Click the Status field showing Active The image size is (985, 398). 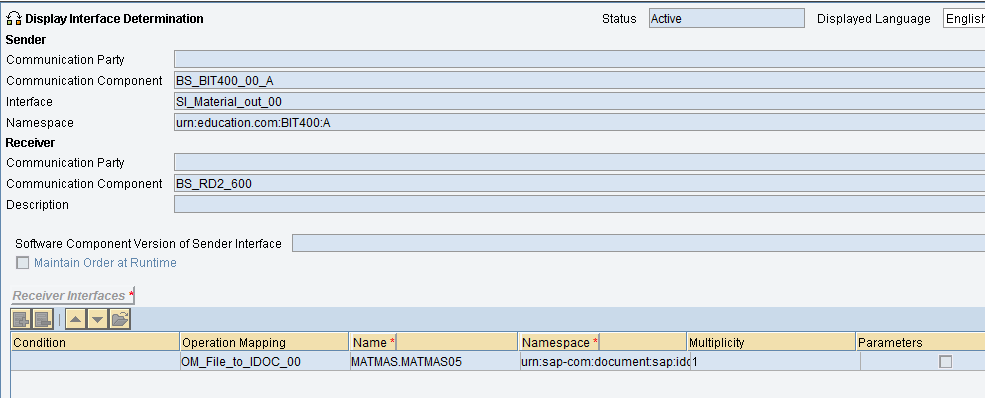click(727, 19)
